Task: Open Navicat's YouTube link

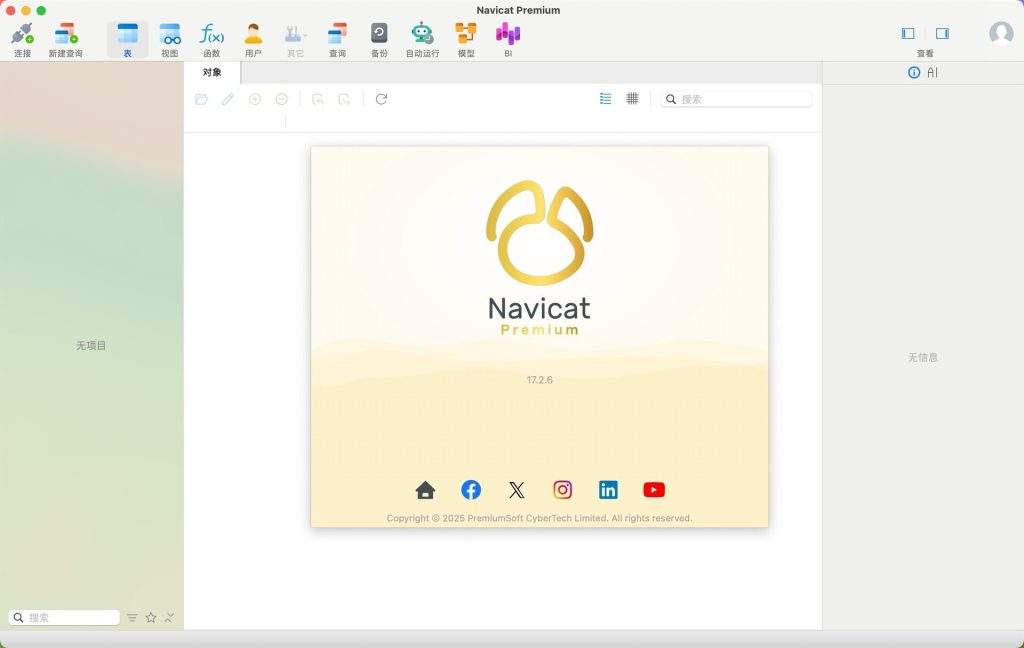Action: coord(654,490)
